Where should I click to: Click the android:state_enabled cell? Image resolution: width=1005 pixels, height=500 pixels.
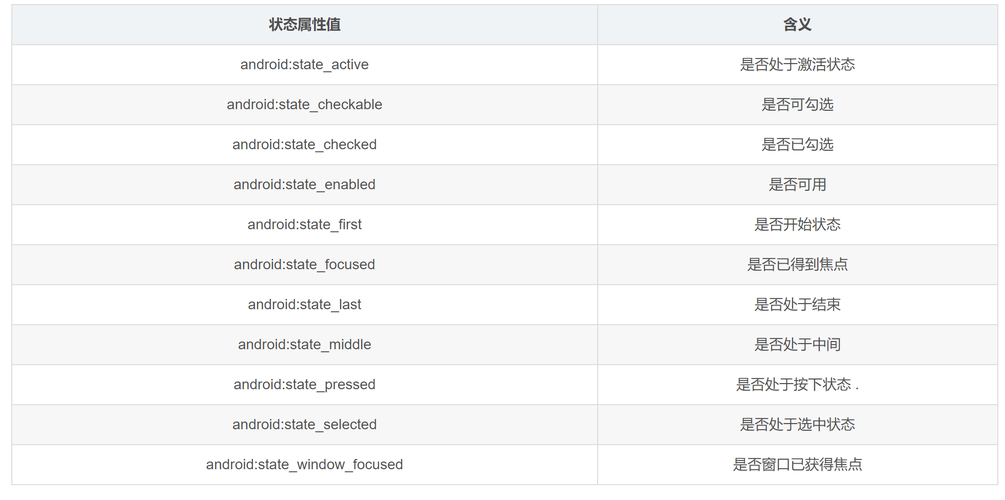coord(304,185)
